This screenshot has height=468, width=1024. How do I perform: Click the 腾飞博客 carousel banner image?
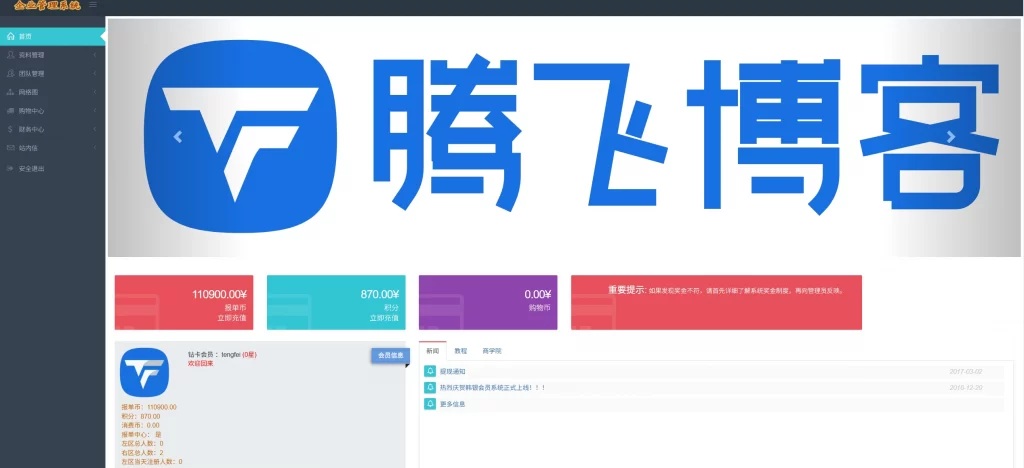coord(564,137)
